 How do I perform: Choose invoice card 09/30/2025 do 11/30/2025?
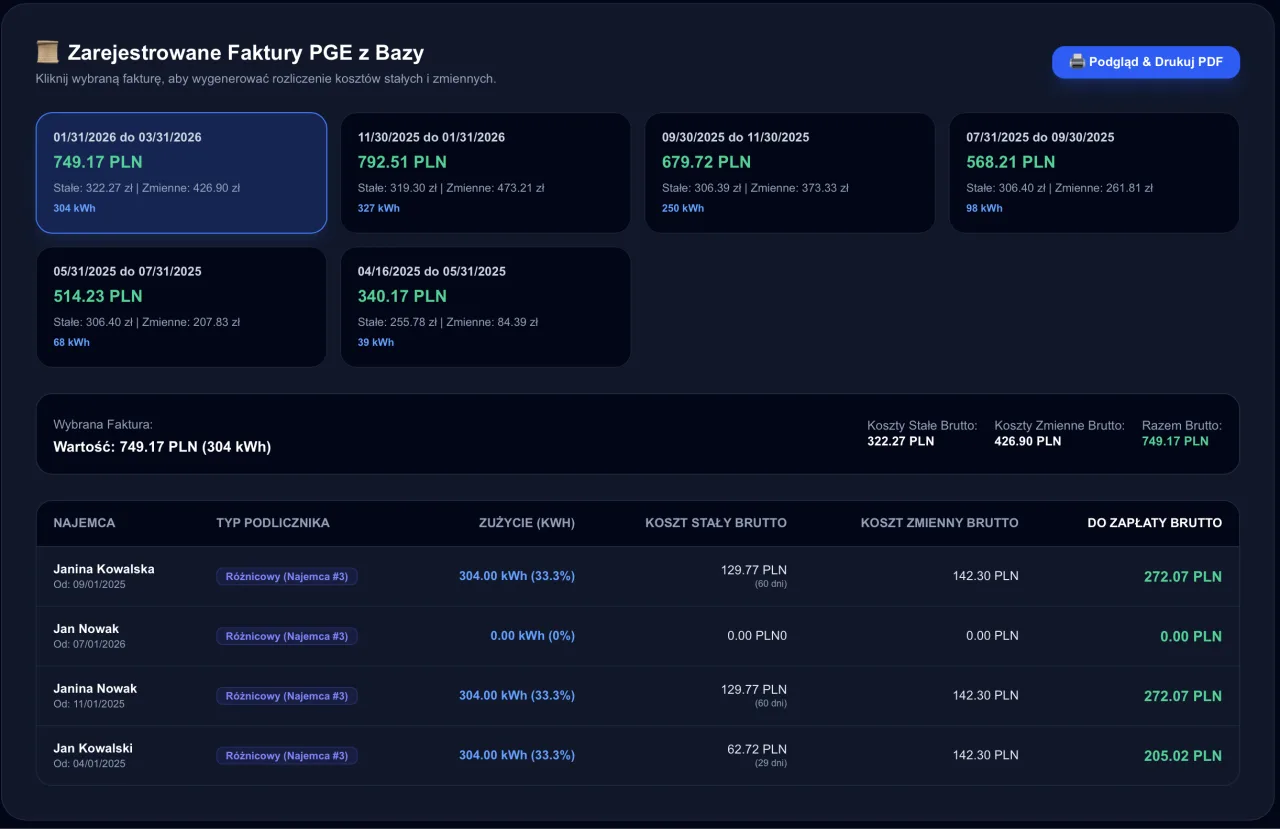point(790,173)
